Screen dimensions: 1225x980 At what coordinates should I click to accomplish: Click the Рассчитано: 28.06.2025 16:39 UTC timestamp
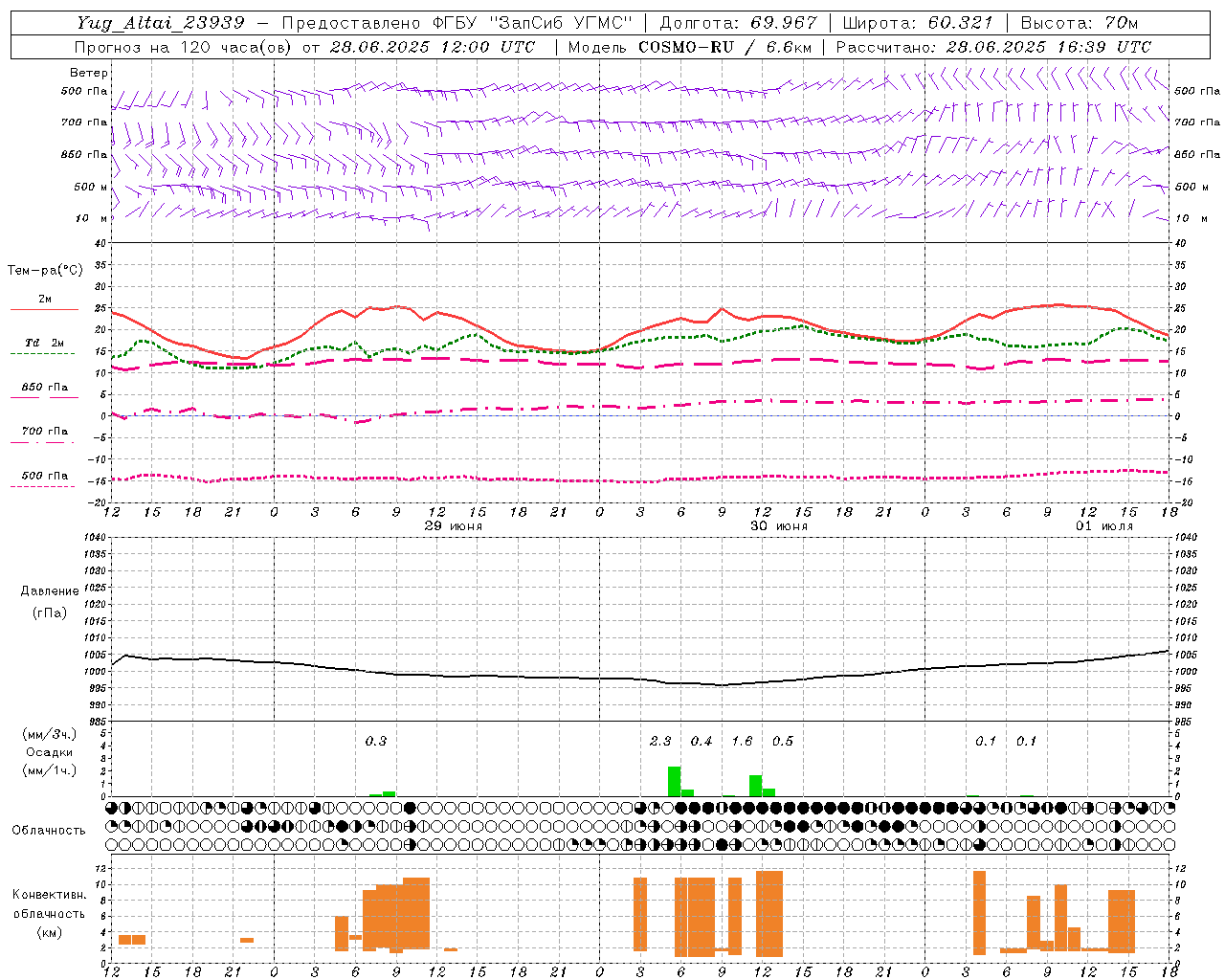tap(993, 47)
